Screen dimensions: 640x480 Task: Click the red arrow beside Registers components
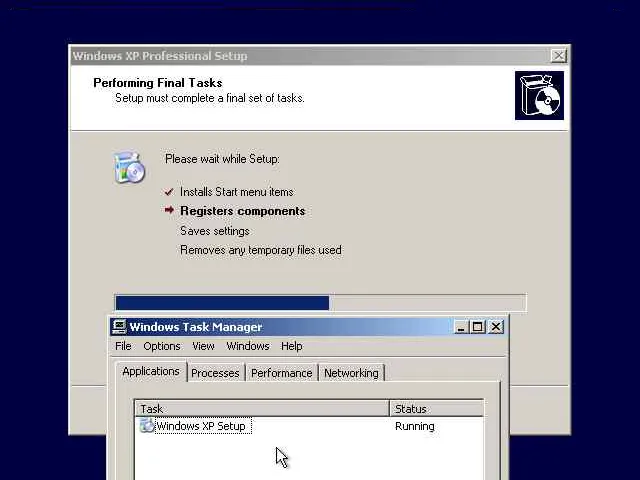(x=169, y=210)
